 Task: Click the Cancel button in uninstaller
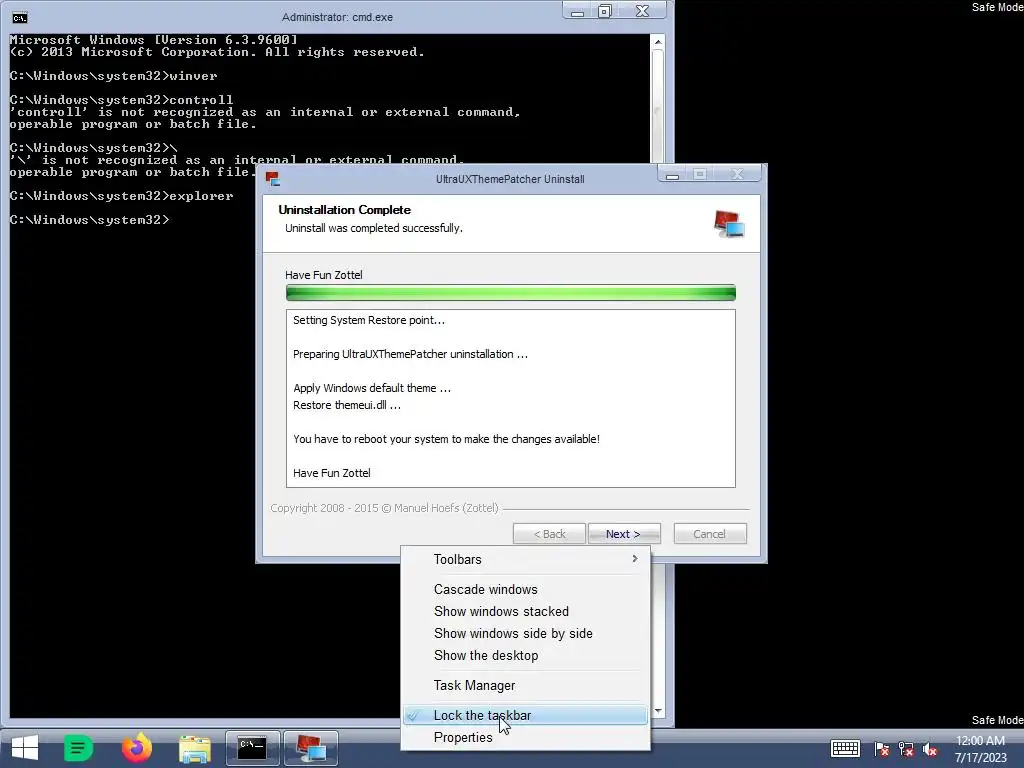click(x=710, y=534)
